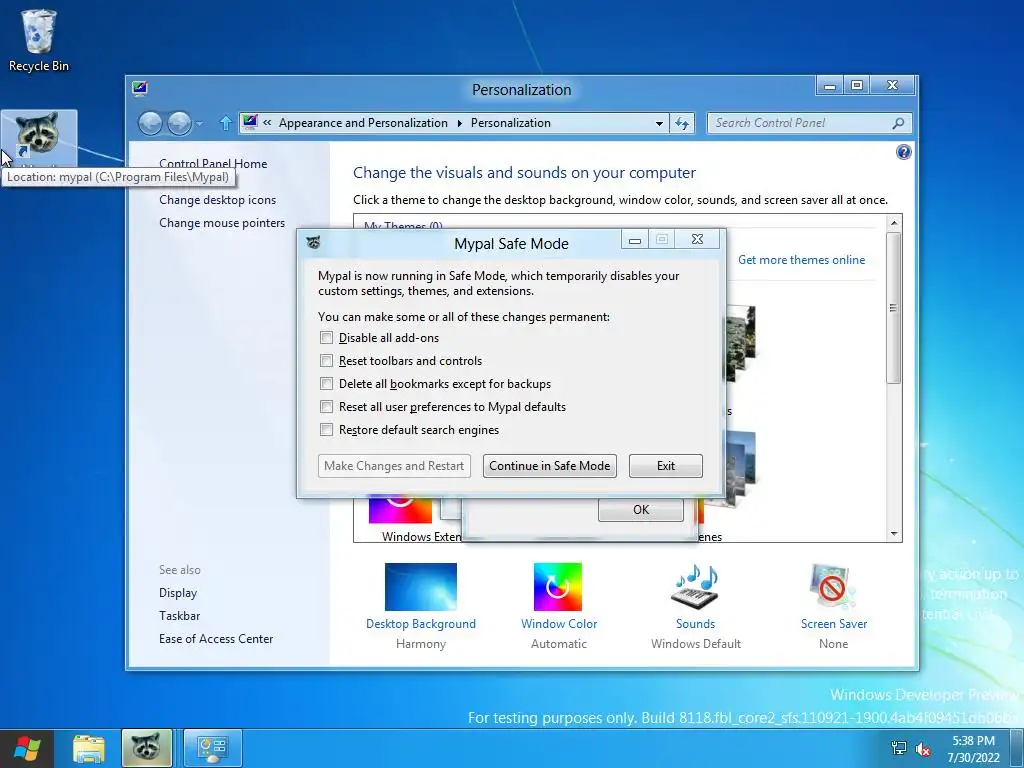Image resolution: width=1024 pixels, height=768 pixels.
Task: Check Delete all bookmarks except for backups
Action: 326,383
